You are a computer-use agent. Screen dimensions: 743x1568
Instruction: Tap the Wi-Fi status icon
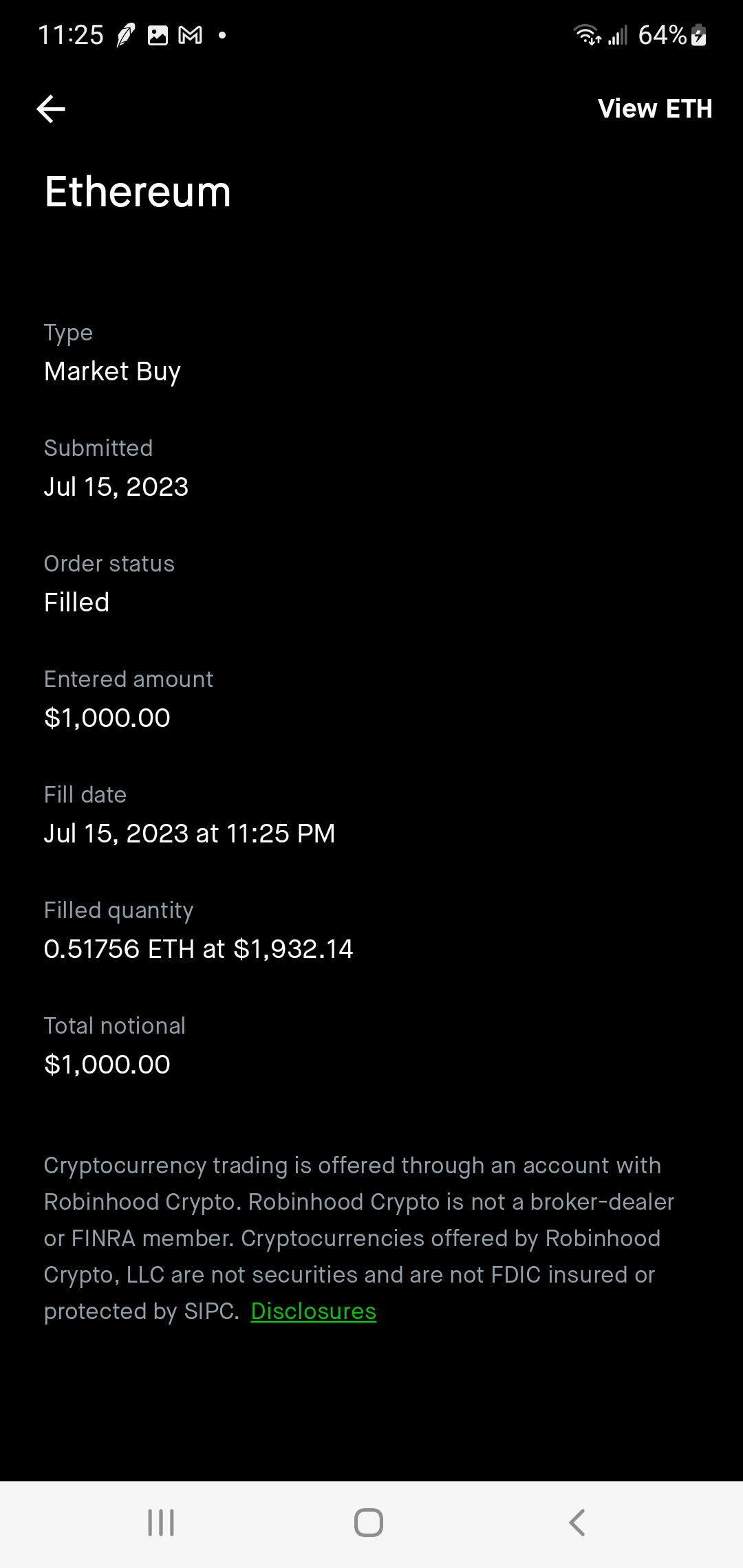click(x=587, y=35)
